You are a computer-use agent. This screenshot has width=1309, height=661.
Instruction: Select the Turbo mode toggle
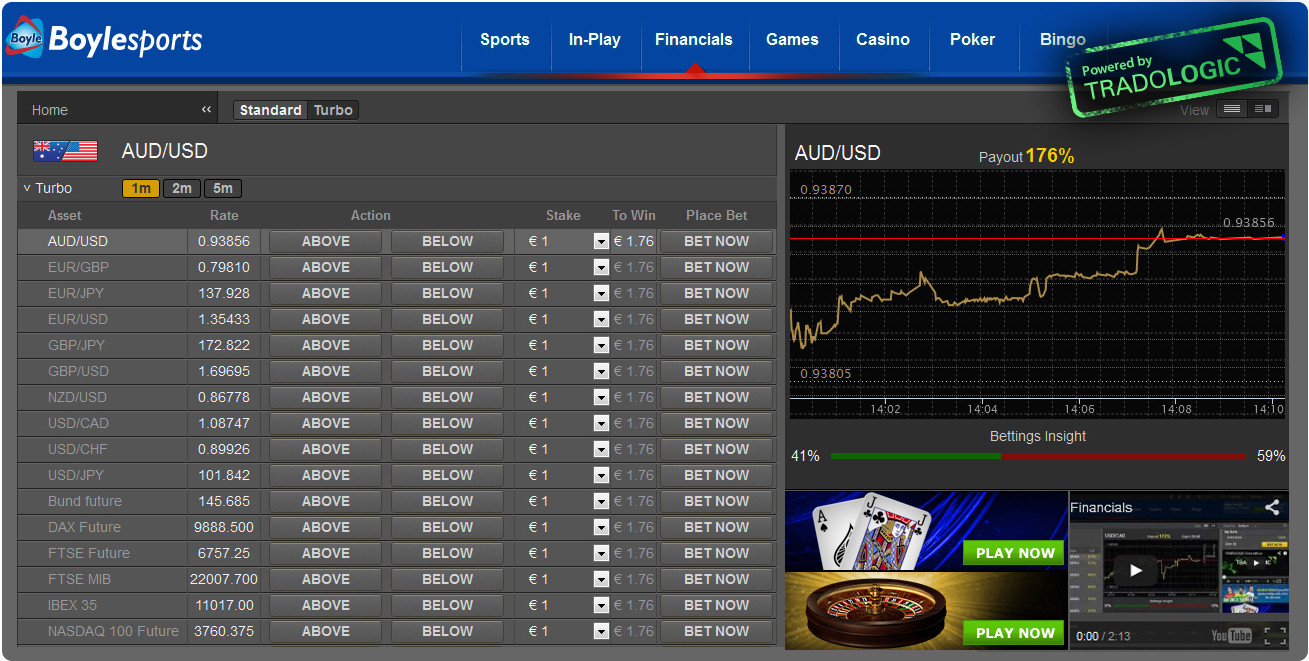[x=333, y=110]
